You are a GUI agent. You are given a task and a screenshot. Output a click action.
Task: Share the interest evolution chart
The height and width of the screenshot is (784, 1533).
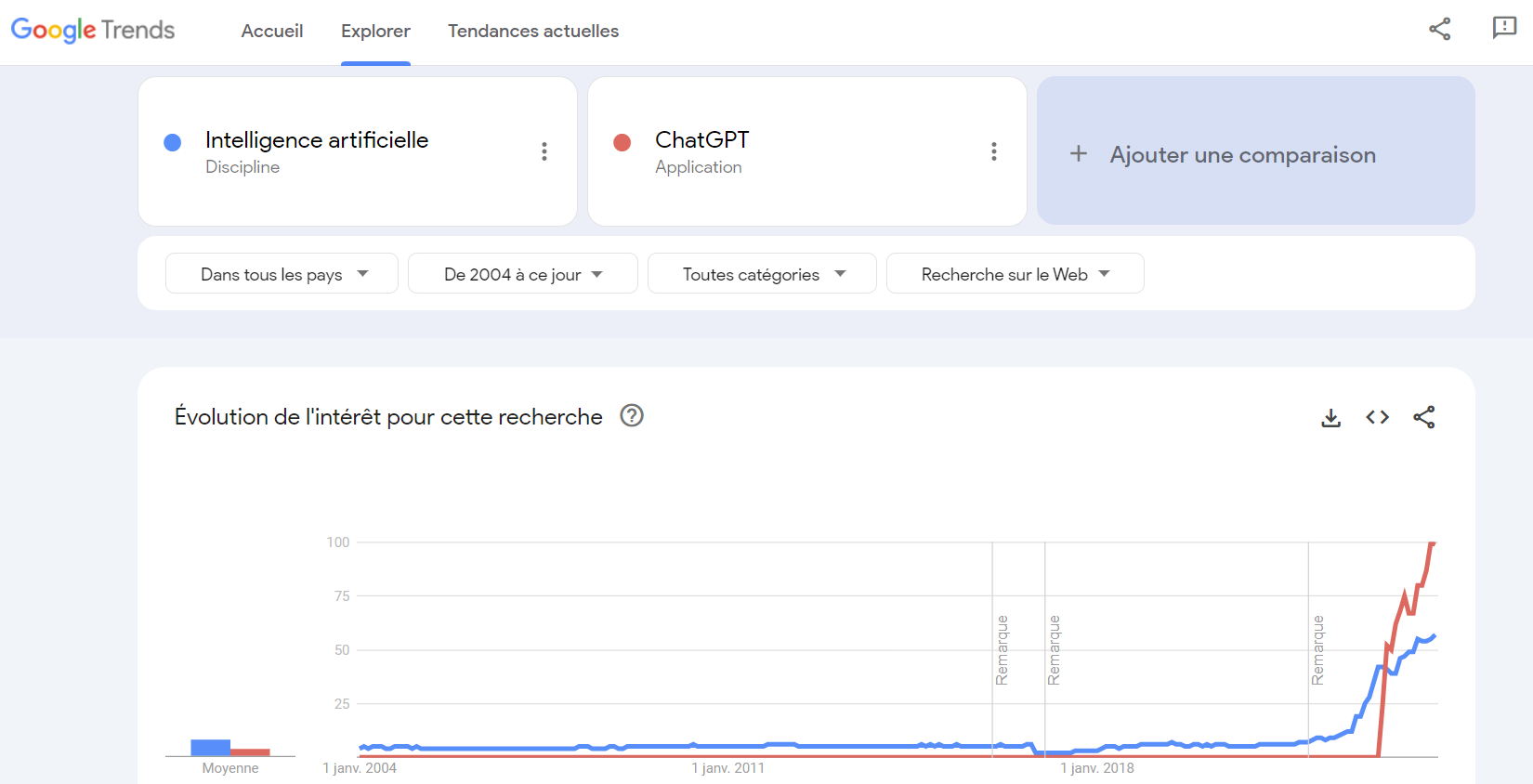click(1424, 417)
